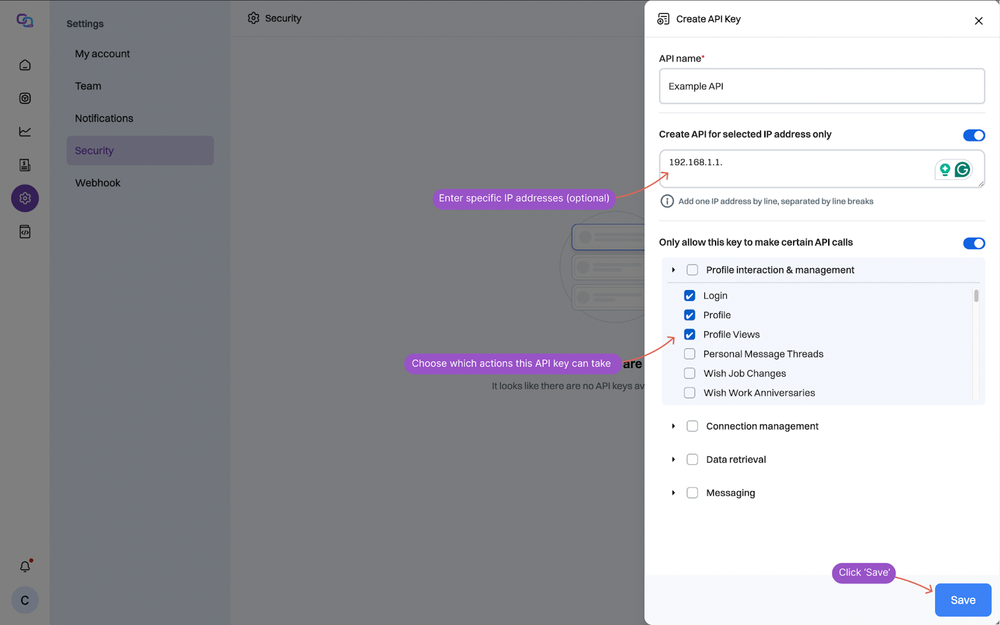Uncheck the Login permission checkbox
1000x625 pixels.
click(689, 295)
